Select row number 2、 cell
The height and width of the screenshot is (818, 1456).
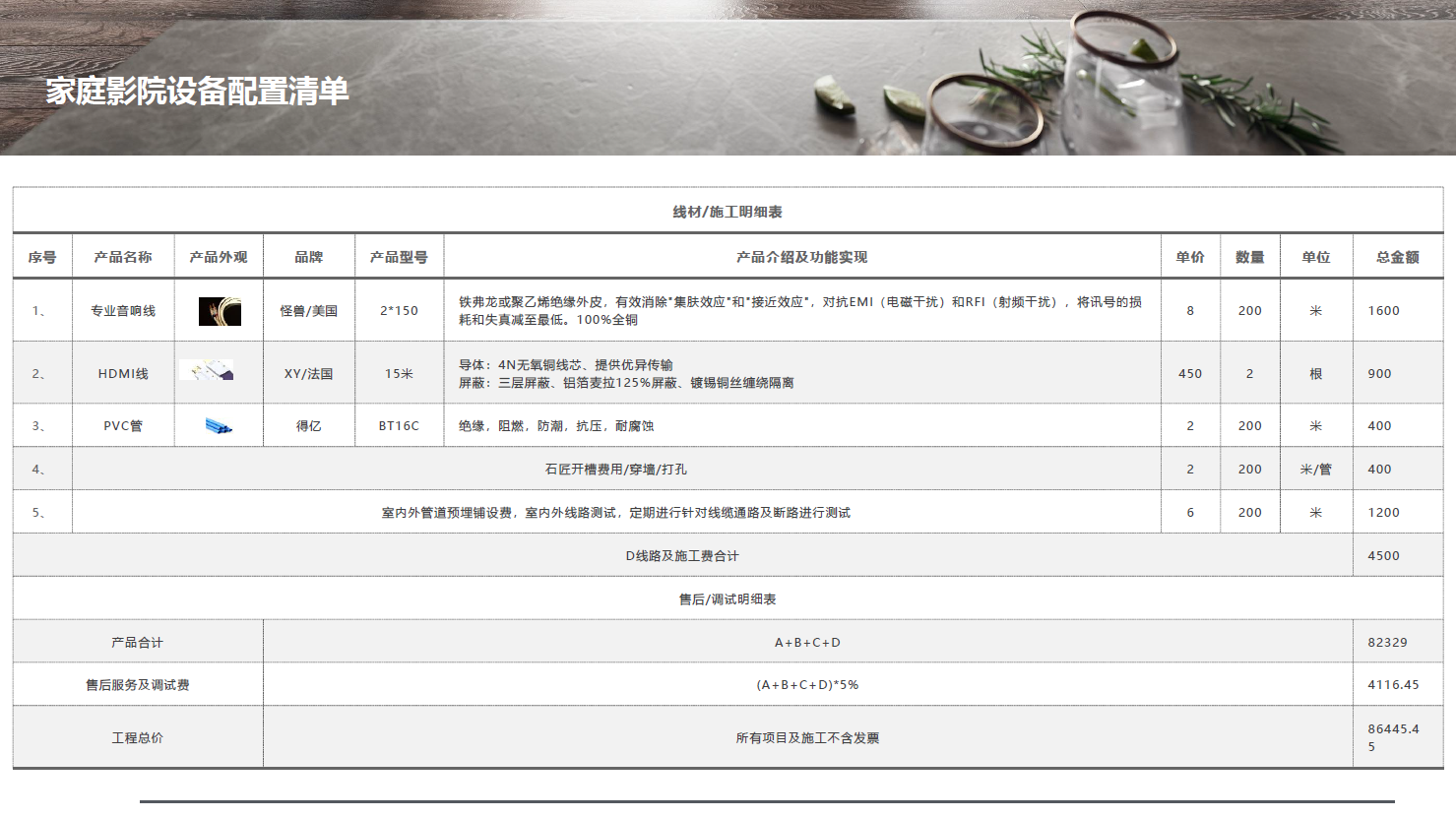pyautogui.click(x=42, y=374)
